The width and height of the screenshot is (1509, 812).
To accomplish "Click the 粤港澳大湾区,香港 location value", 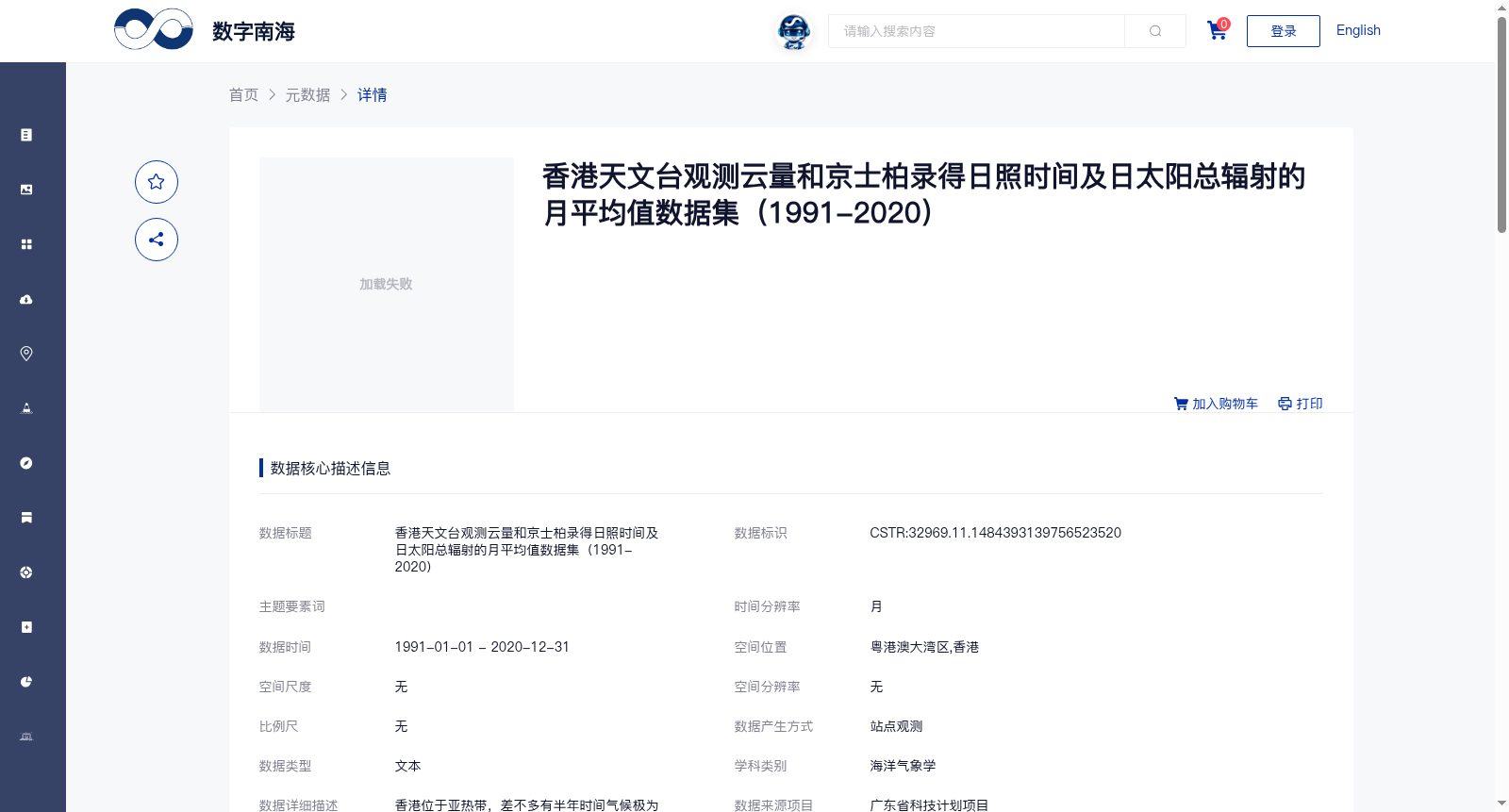I will click(924, 647).
